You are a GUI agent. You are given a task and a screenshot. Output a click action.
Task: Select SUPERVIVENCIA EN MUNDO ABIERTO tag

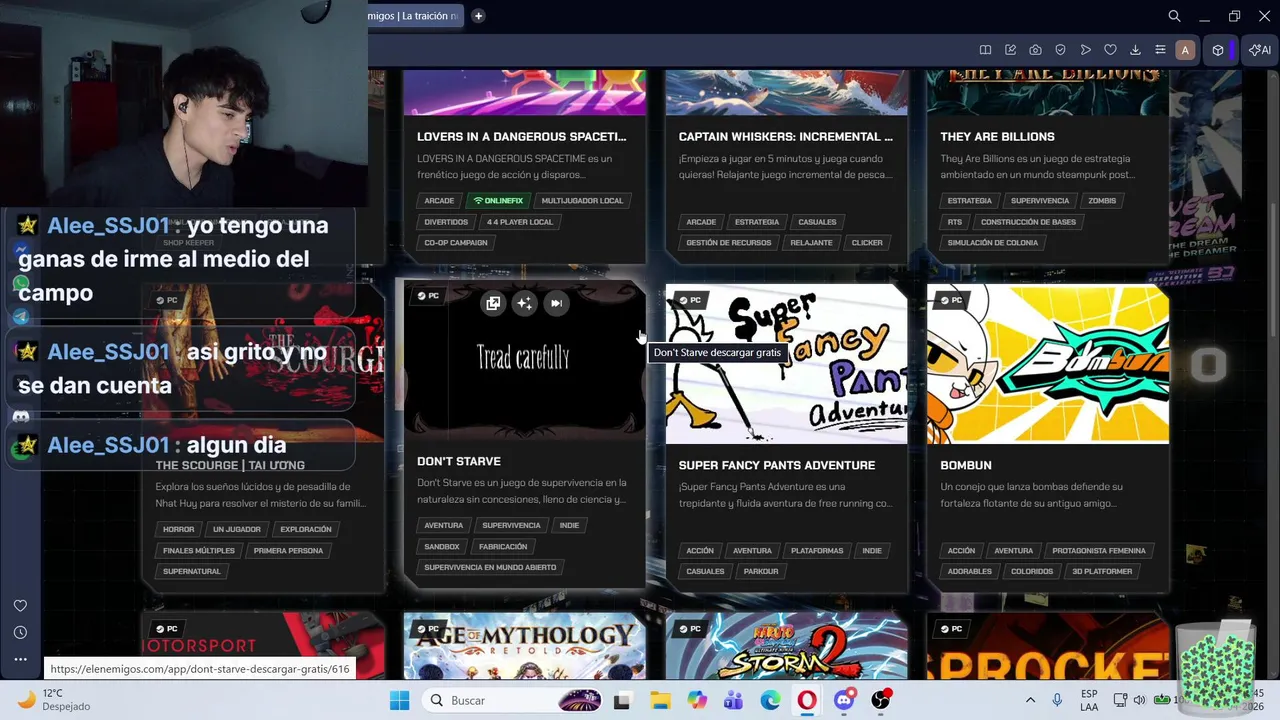(x=490, y=567)
